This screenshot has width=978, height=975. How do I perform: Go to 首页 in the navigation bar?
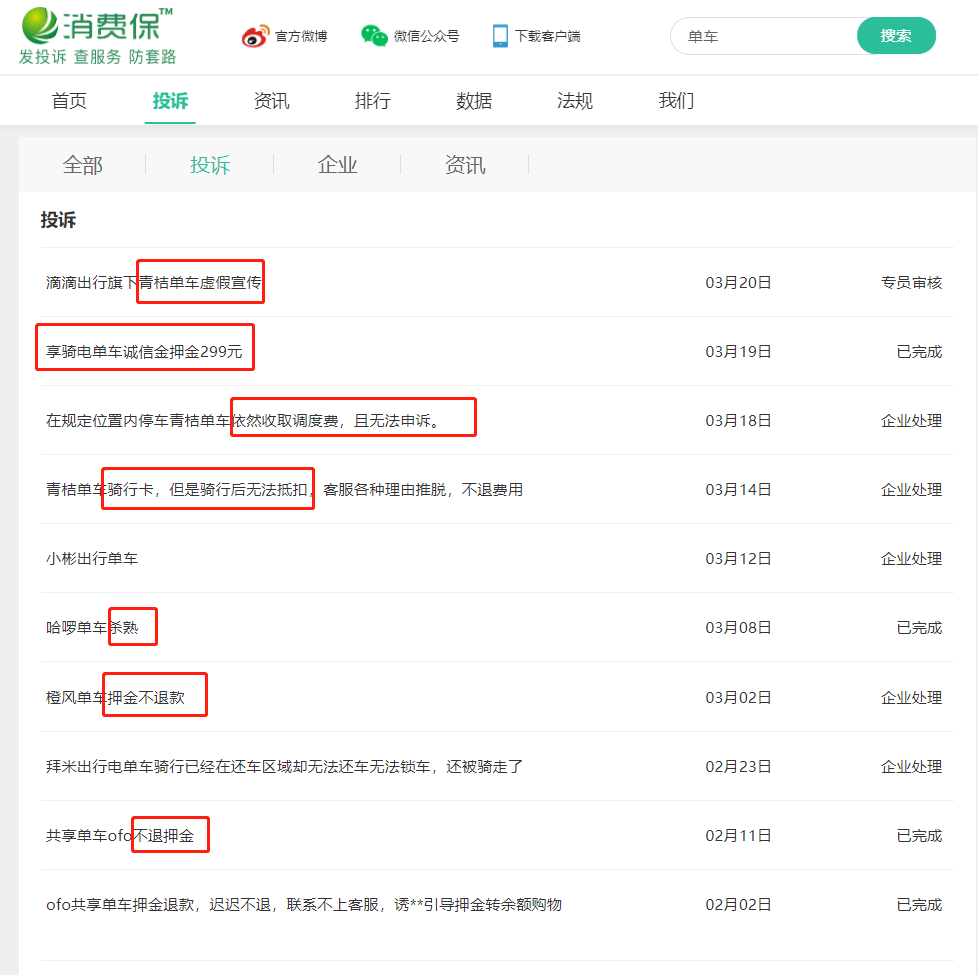click(x=69, y=100)
